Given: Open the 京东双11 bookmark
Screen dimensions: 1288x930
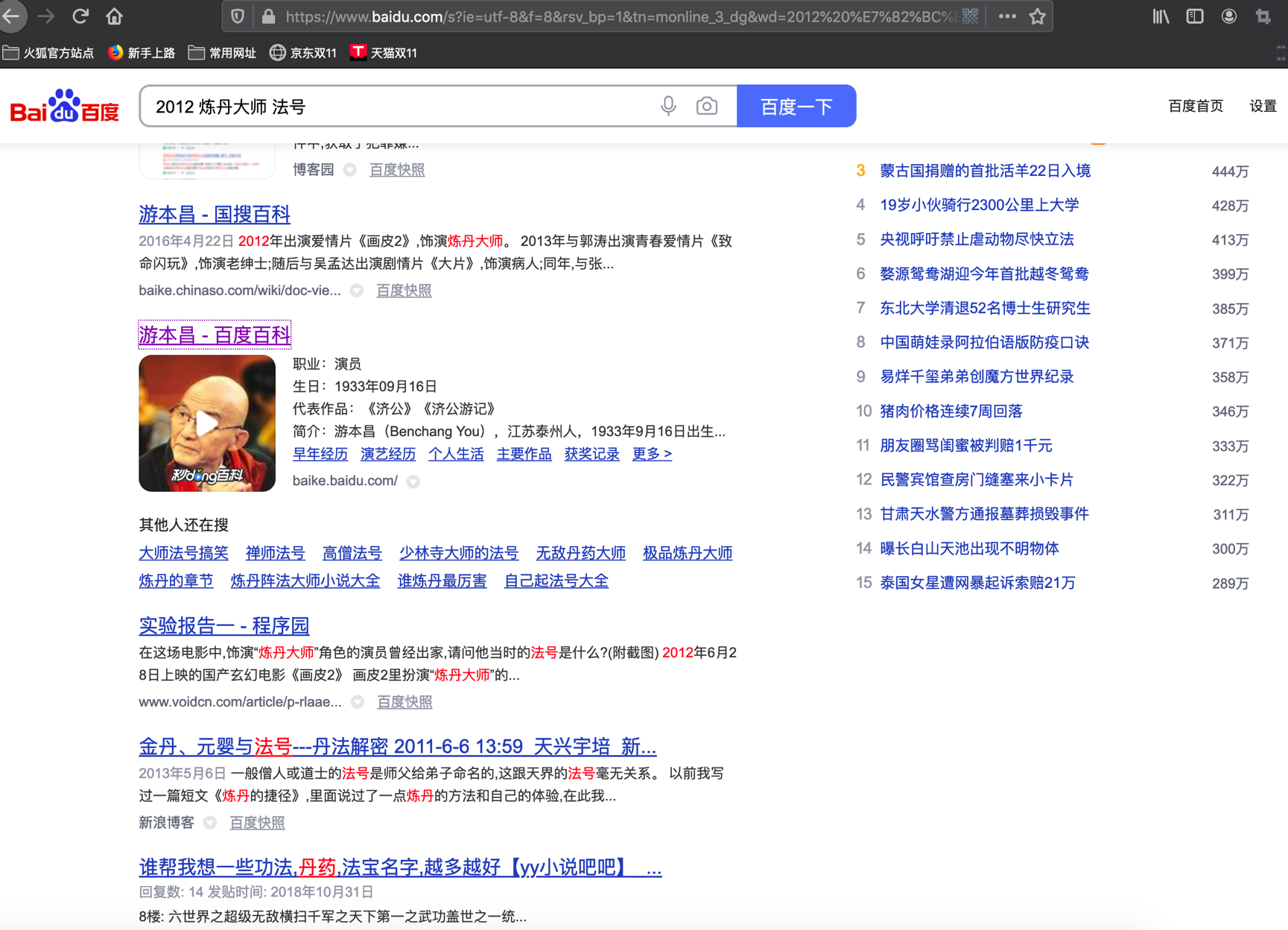Looking at the screenshot, I should tap(303, 53).
